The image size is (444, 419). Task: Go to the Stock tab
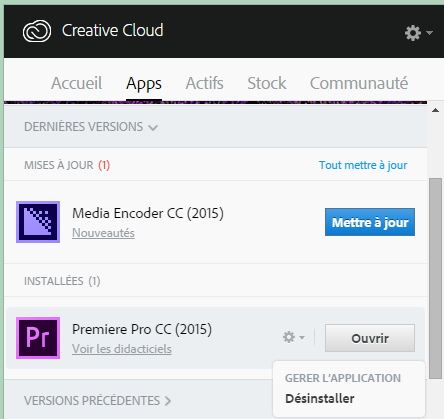tap(267, 83)
